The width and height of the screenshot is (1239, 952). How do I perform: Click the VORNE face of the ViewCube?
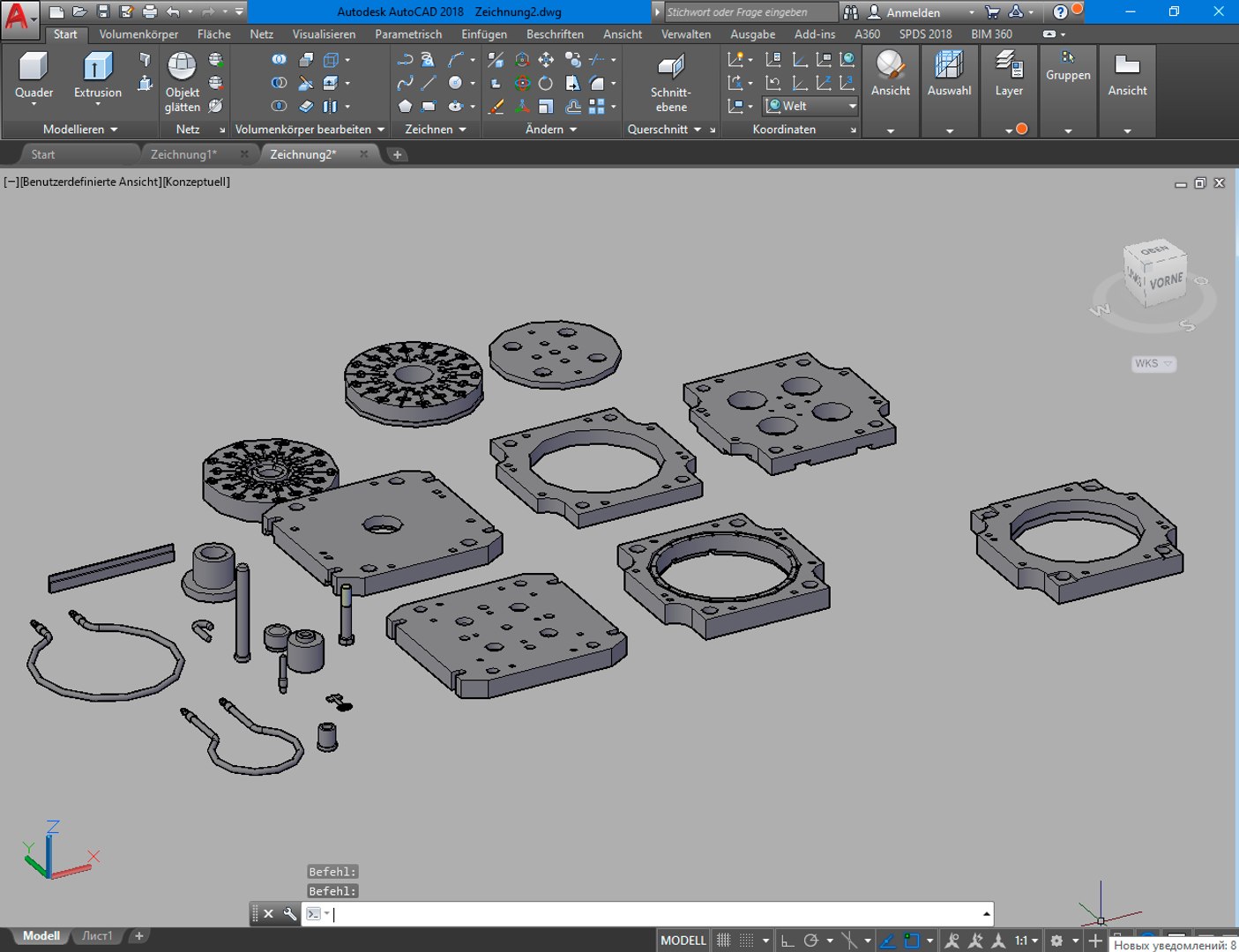1166,281
